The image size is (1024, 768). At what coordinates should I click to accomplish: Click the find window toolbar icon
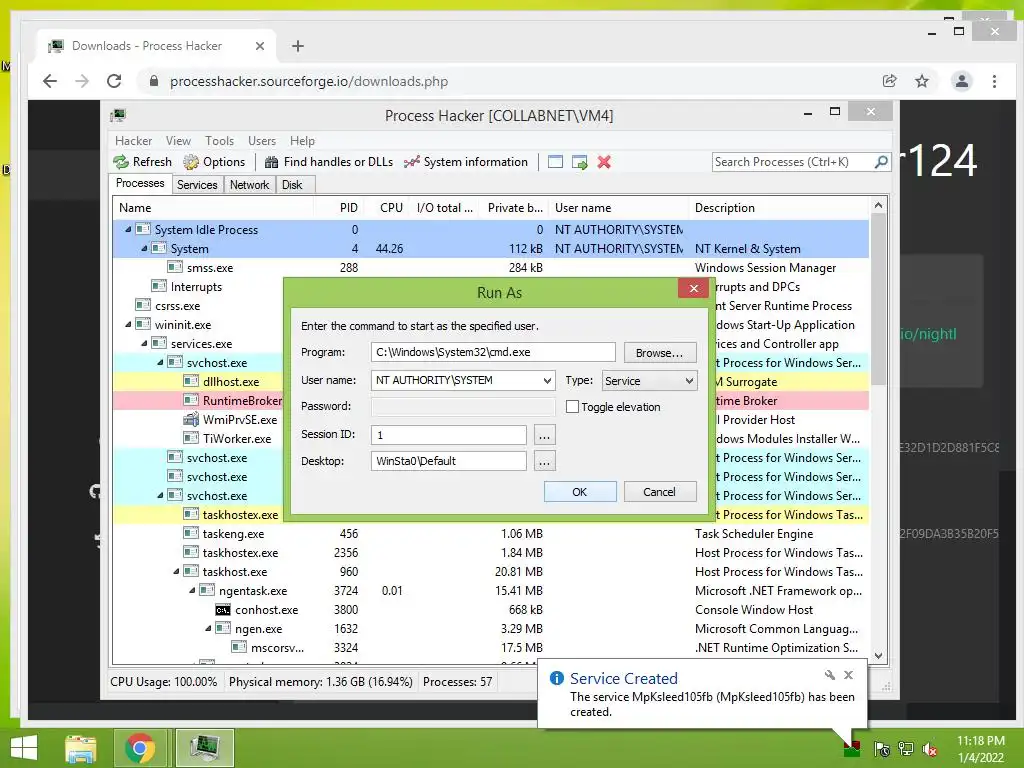coord(555,162)
